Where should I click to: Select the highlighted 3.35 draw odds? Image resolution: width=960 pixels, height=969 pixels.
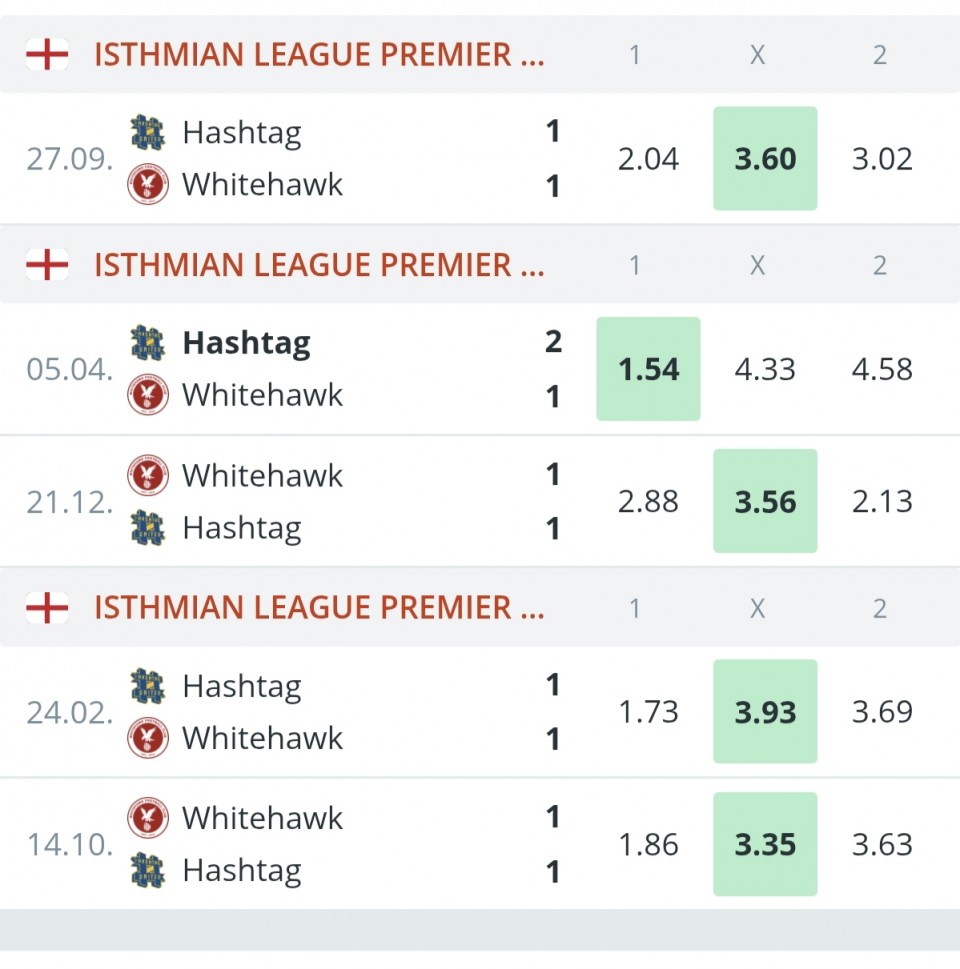[x=765, y=845]
